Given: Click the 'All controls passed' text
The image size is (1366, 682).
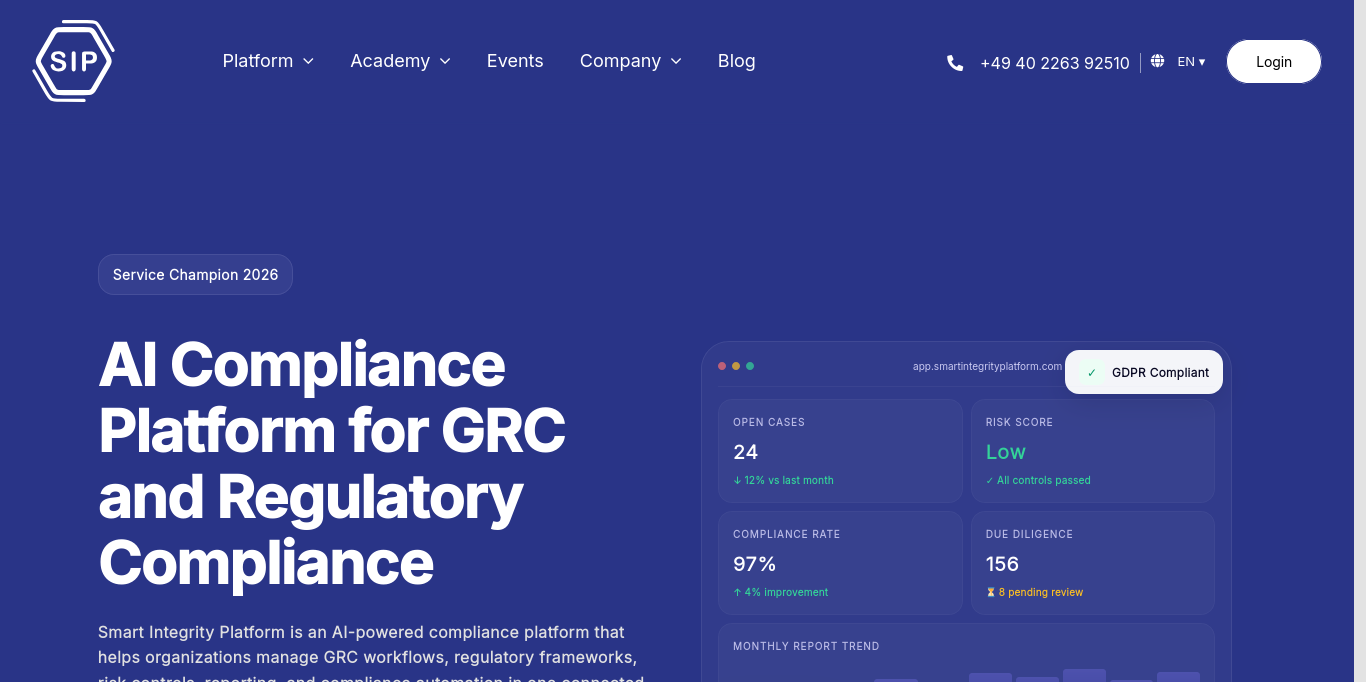Looking at the screenshot, I should [1043, 480].
